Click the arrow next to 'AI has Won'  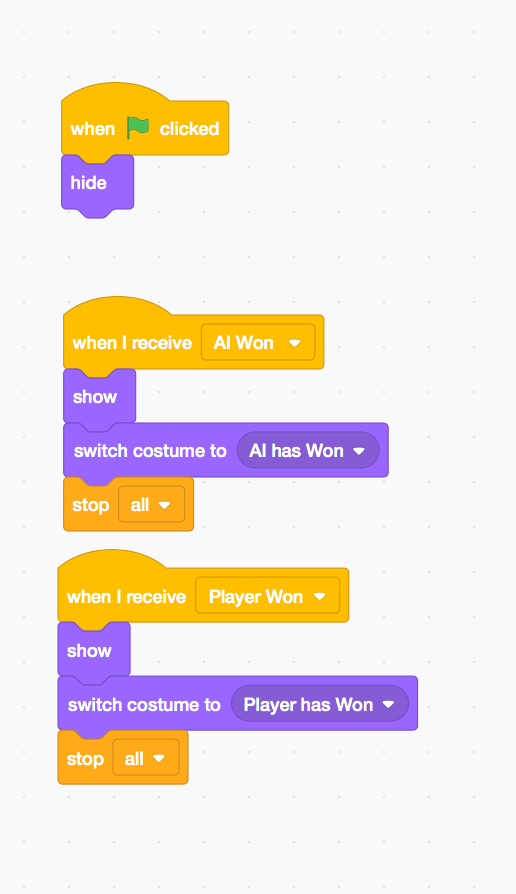(x=359, y=451)
